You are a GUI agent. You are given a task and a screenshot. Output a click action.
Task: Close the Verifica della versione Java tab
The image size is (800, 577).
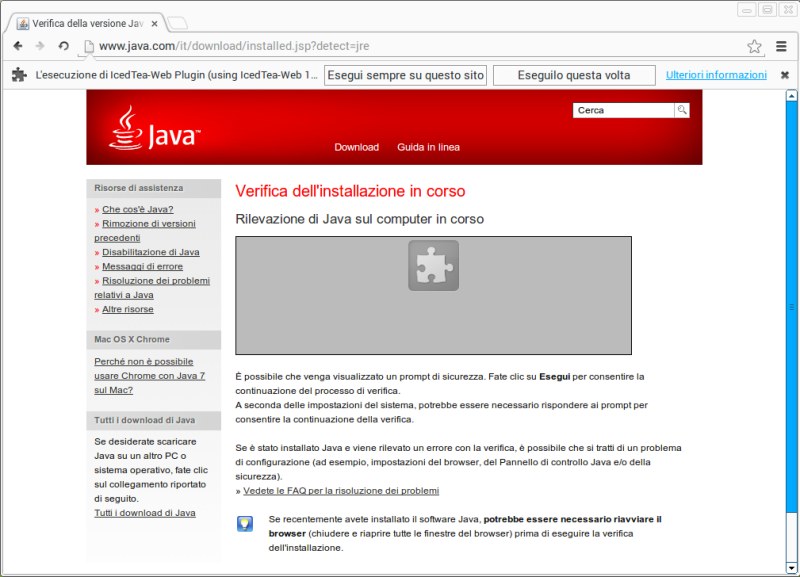pyautogui.click(x=155, y=23)
